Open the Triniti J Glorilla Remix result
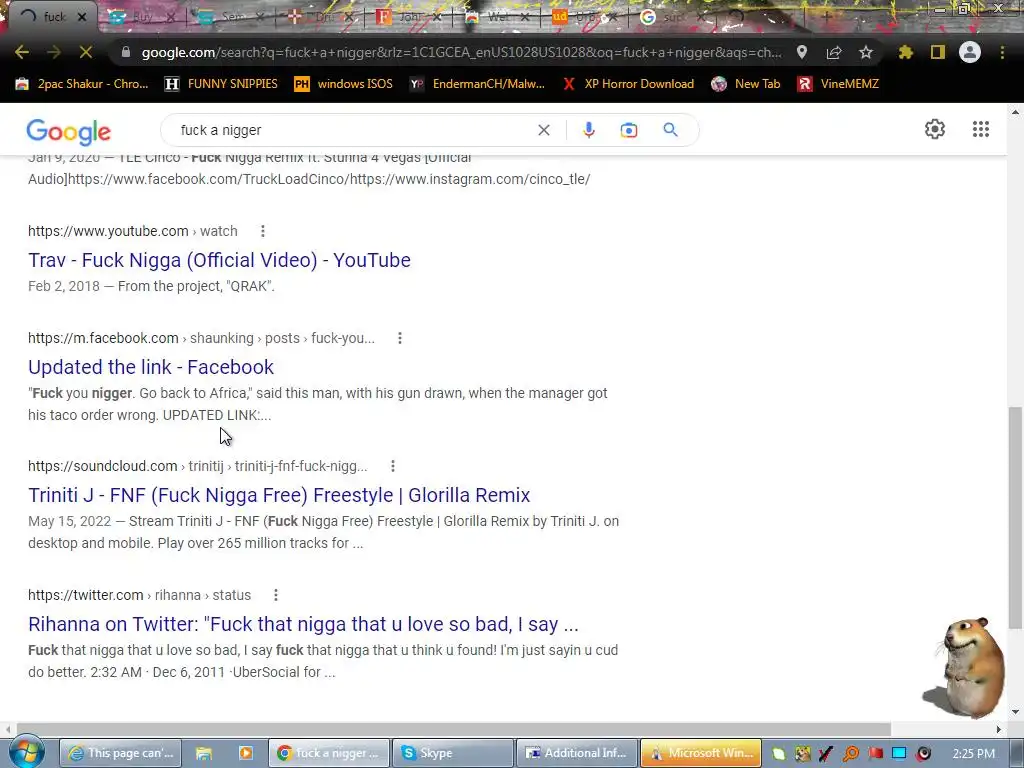 pyautogui.click(x=279, y=495)
